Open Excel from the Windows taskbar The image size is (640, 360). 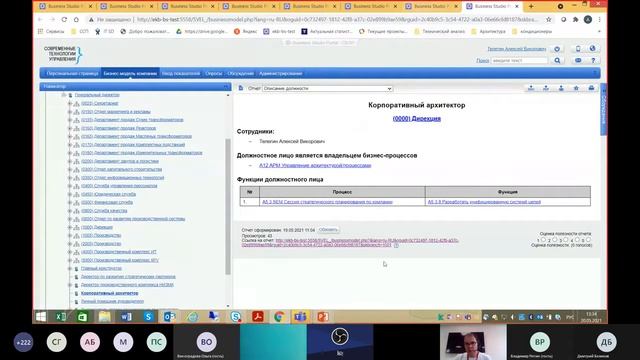click(61, 317)
